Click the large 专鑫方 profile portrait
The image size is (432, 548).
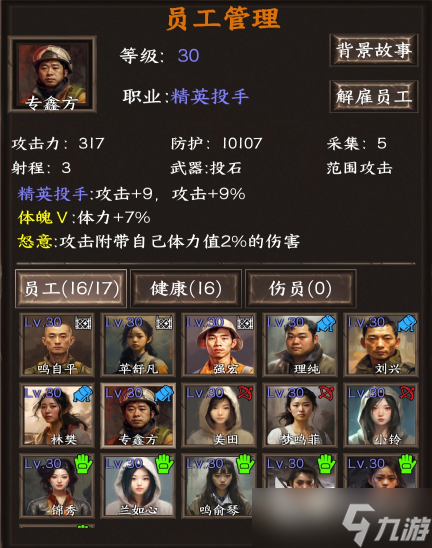pos(52,74)
